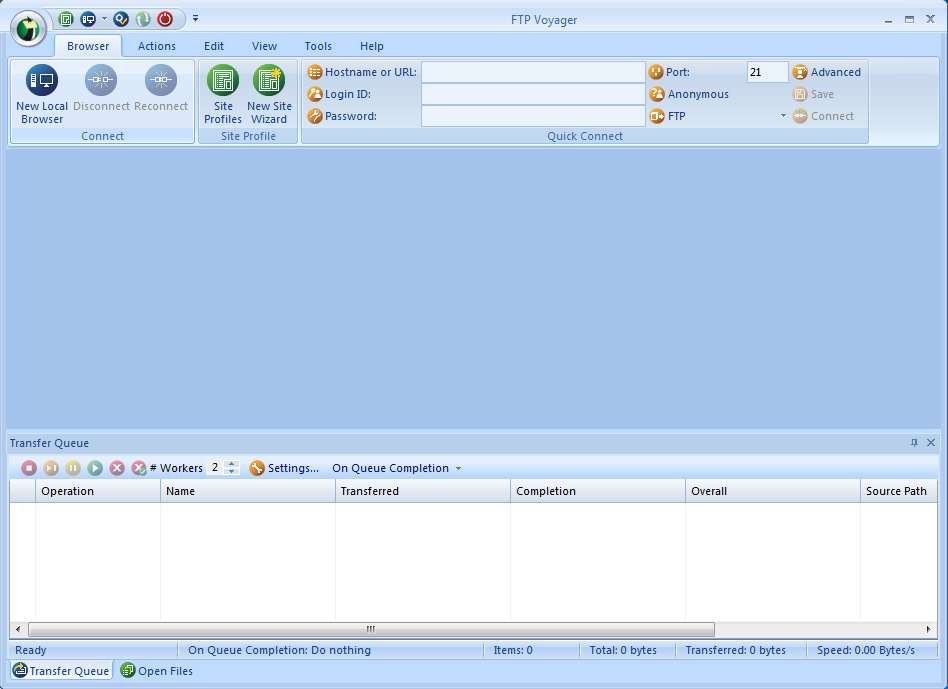Decrease the number of Workers
Image resolution: width=948 pixels, height=689 pixels.
[x=232, y=471]
